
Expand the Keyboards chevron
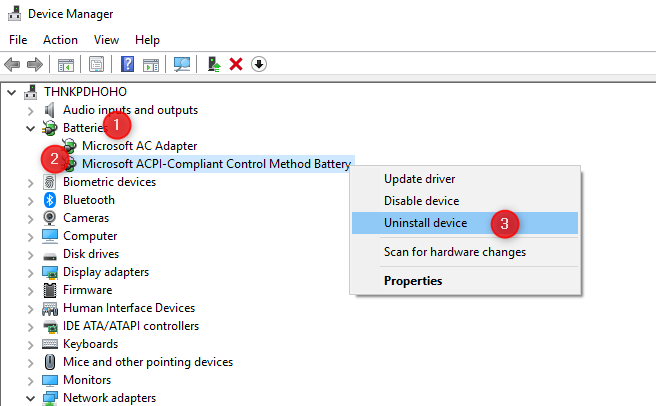pos(31,345)
